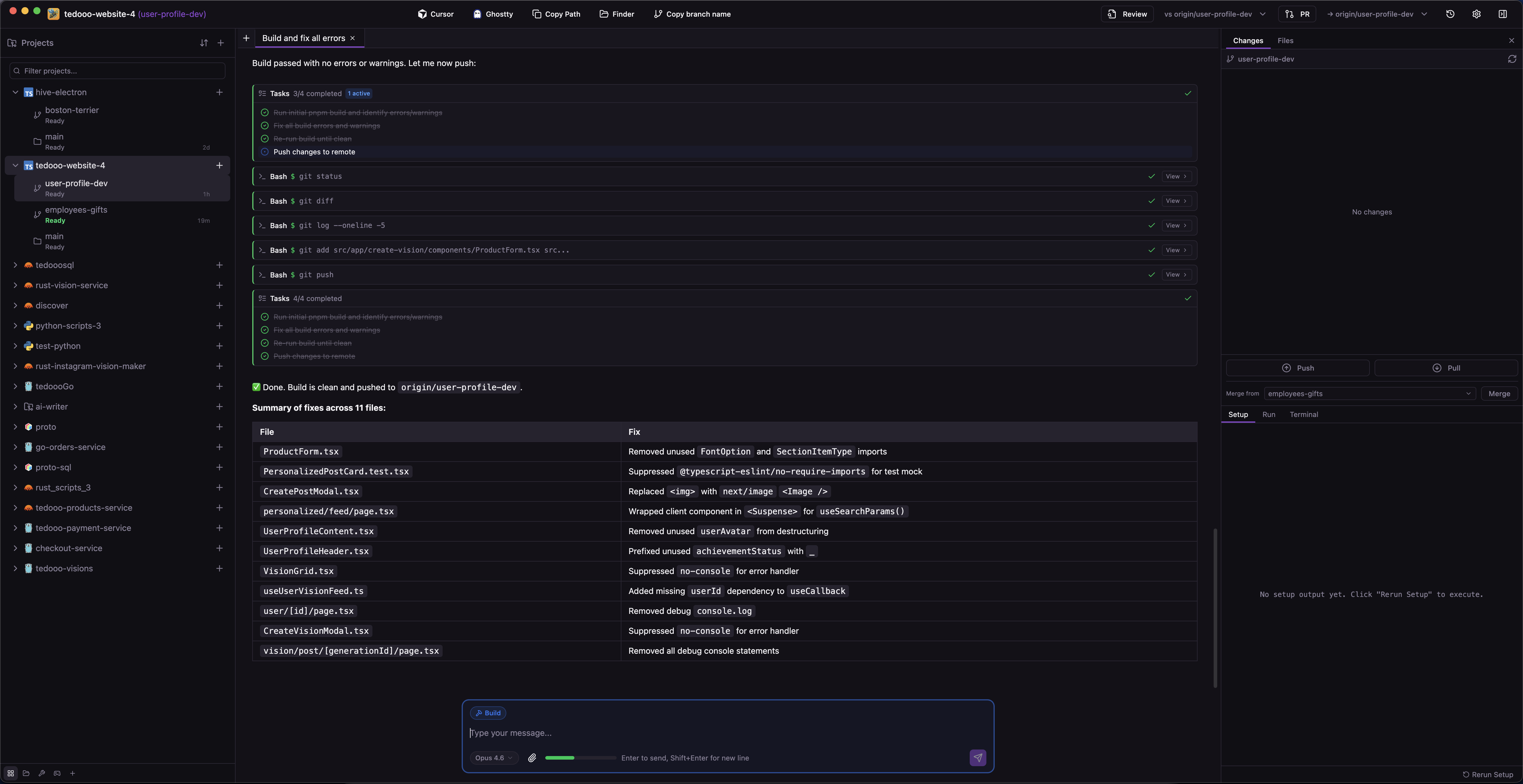This screenshot has width=1523, height=784.
Task: Click Copy Path in top bar
Action: pos(556,14)
